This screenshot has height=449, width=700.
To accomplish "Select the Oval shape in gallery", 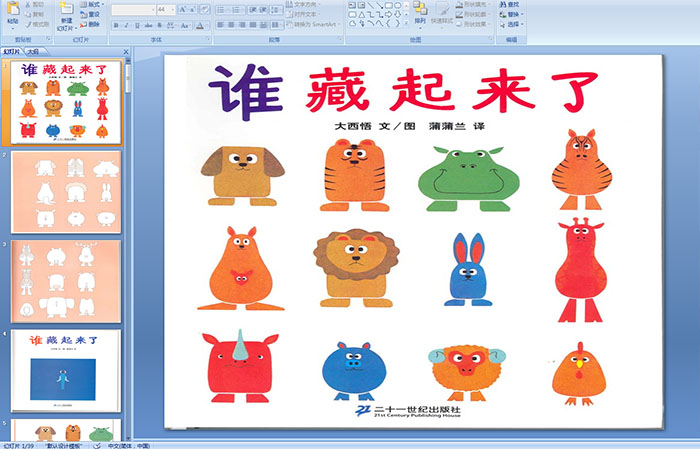I will 397,5.
